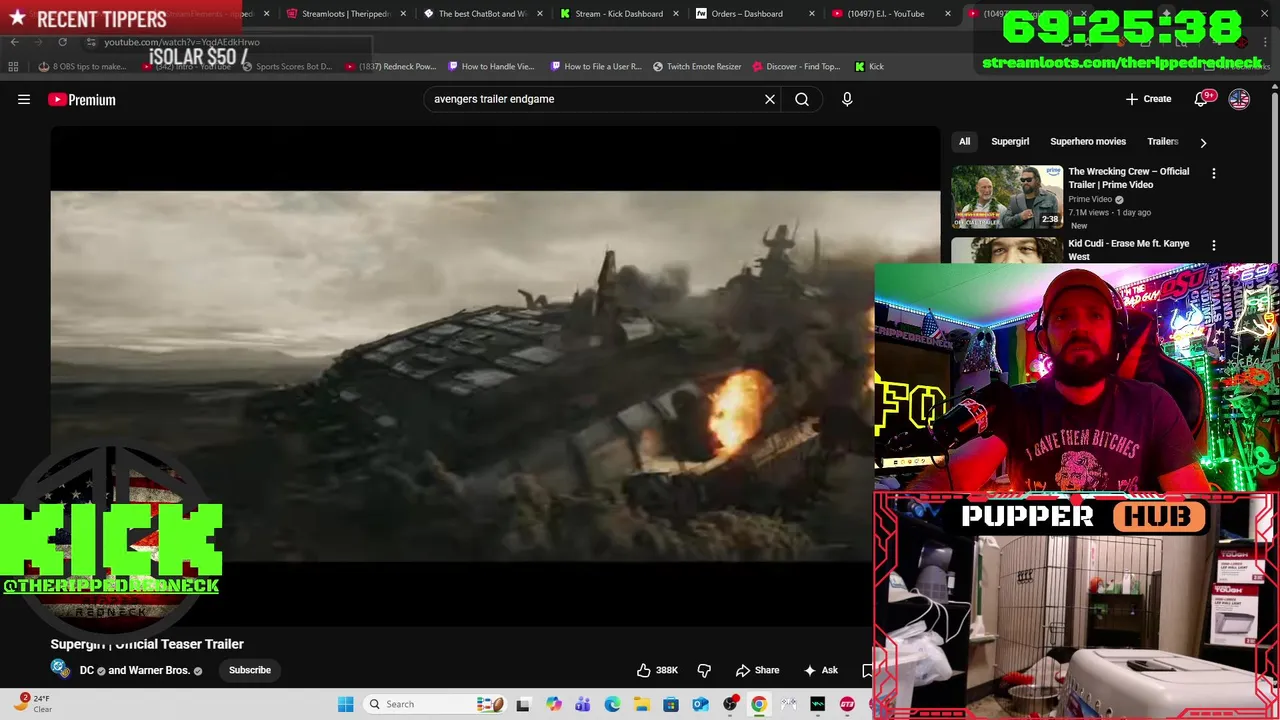
Task: Open Task View on taskbar
Action: [522, 704]
